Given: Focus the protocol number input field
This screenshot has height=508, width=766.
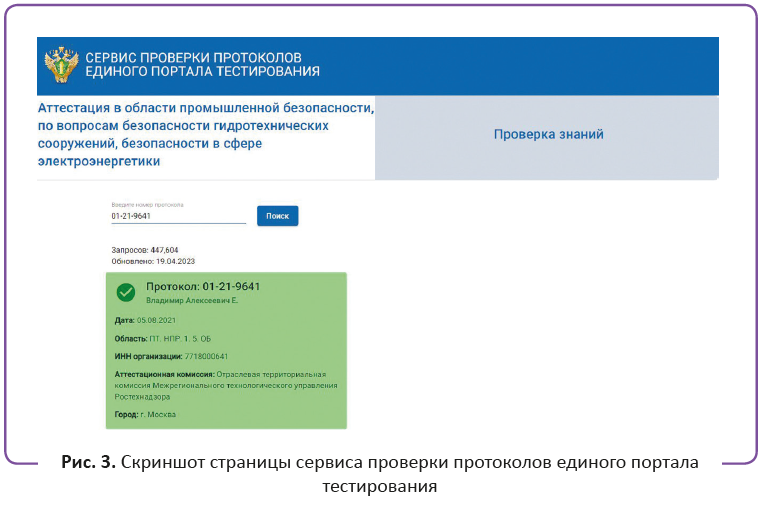Looking at the screenshot, I should click(x=178, y=216).
